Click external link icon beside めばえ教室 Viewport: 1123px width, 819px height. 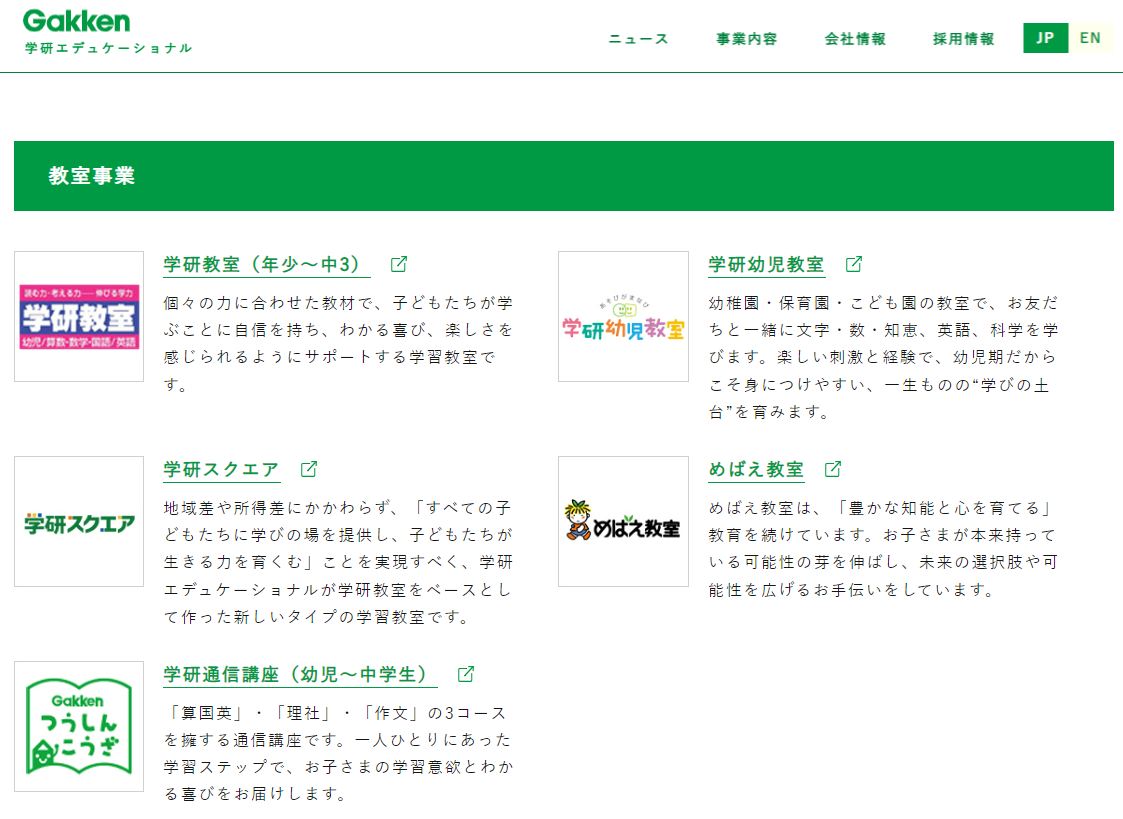[832, 469]
